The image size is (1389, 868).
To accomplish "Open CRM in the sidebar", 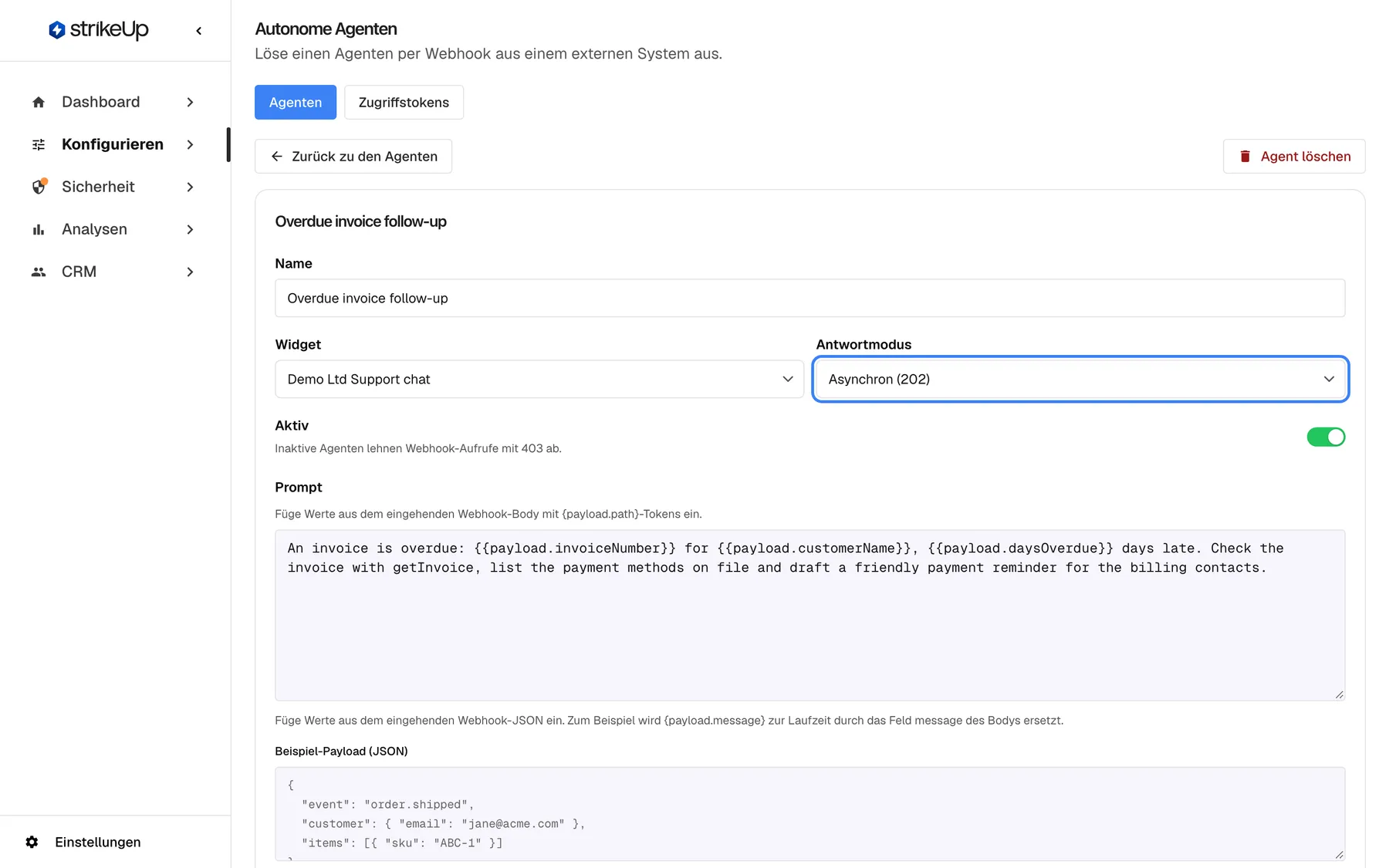I will click(113, 272).
